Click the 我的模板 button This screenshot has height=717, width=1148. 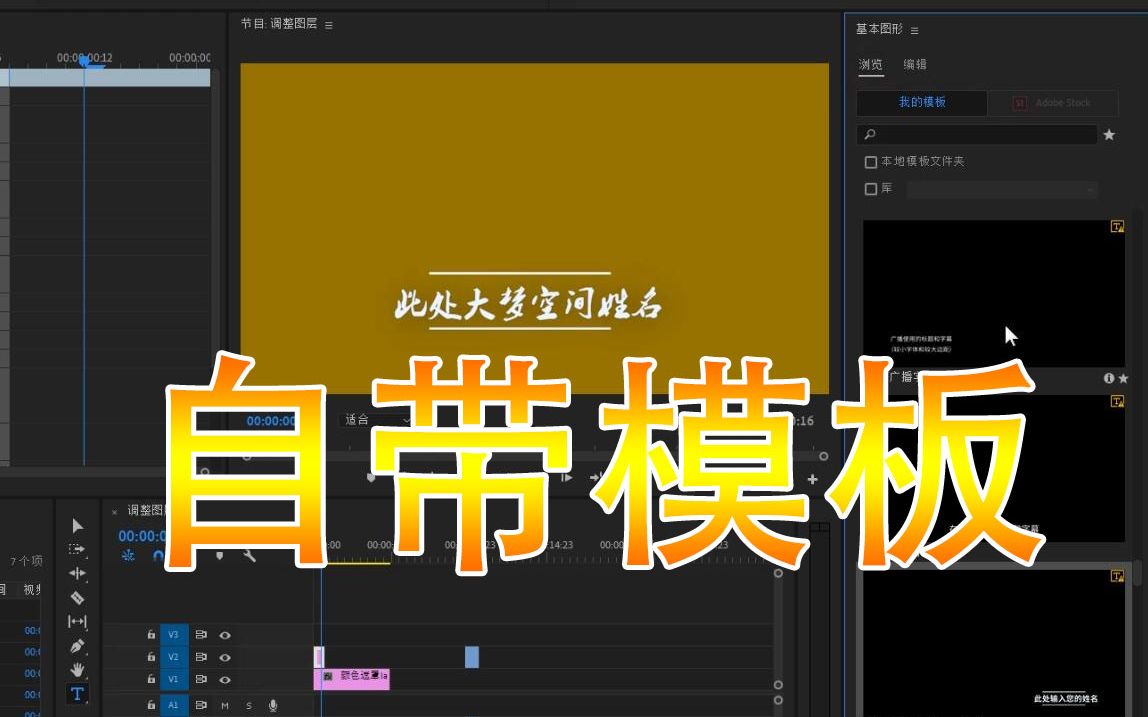920,103
